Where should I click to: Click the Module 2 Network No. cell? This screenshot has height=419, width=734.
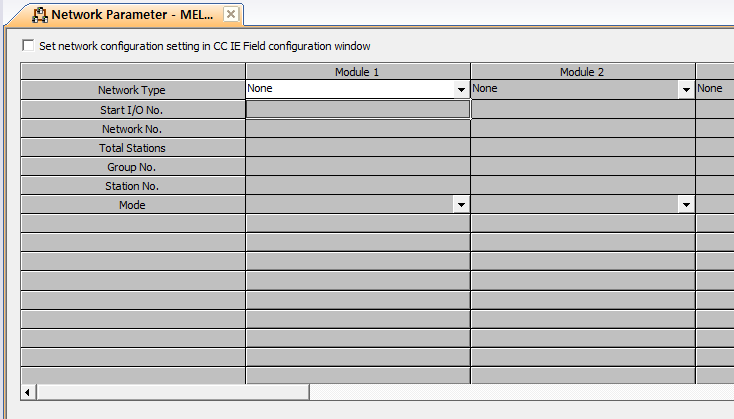click(x=583, y=129)
